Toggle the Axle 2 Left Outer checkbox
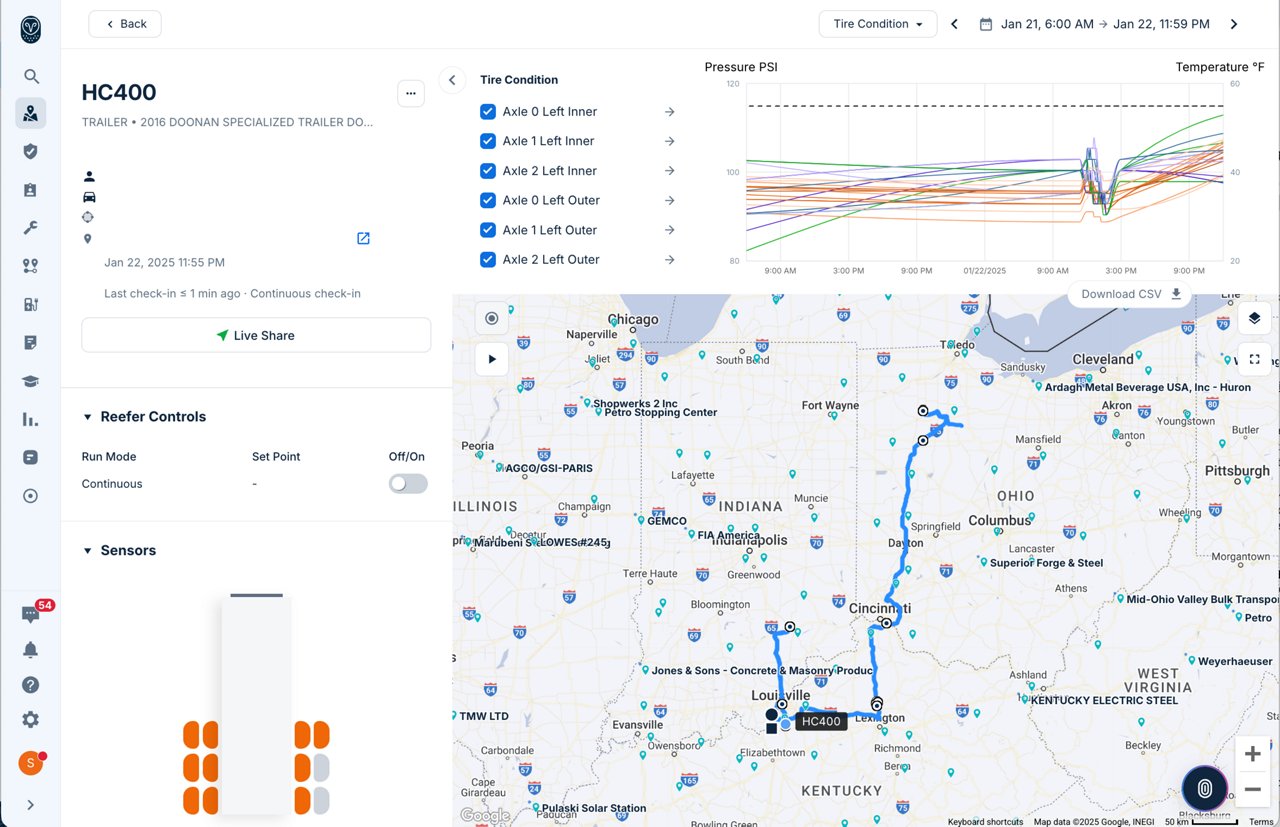 (488, 259)
